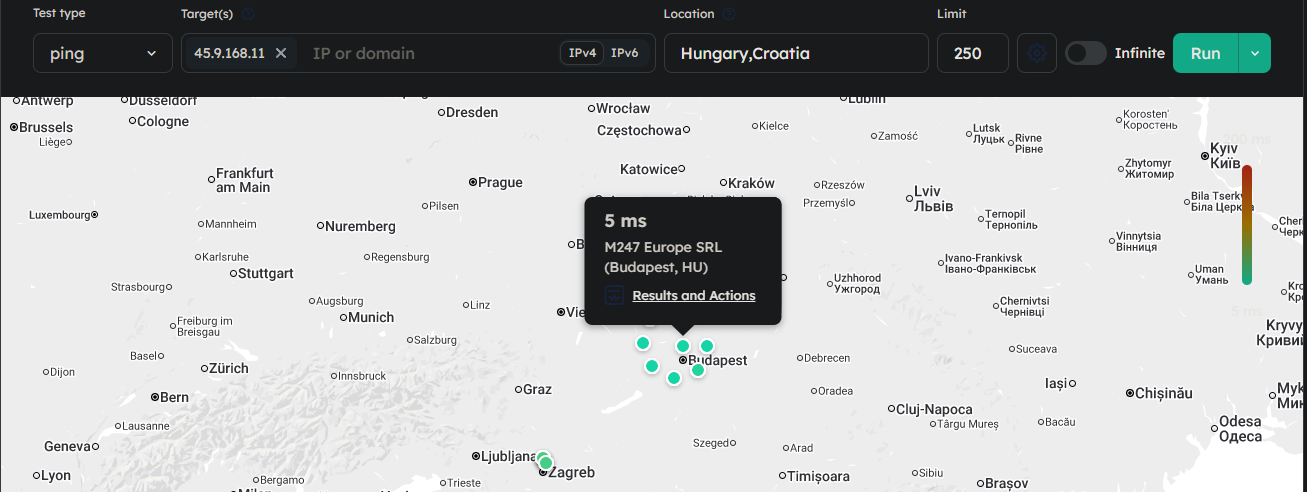Click the westernmost probe dot near Budapest
Screen dimensions: 1307x492
coord(643,343)
